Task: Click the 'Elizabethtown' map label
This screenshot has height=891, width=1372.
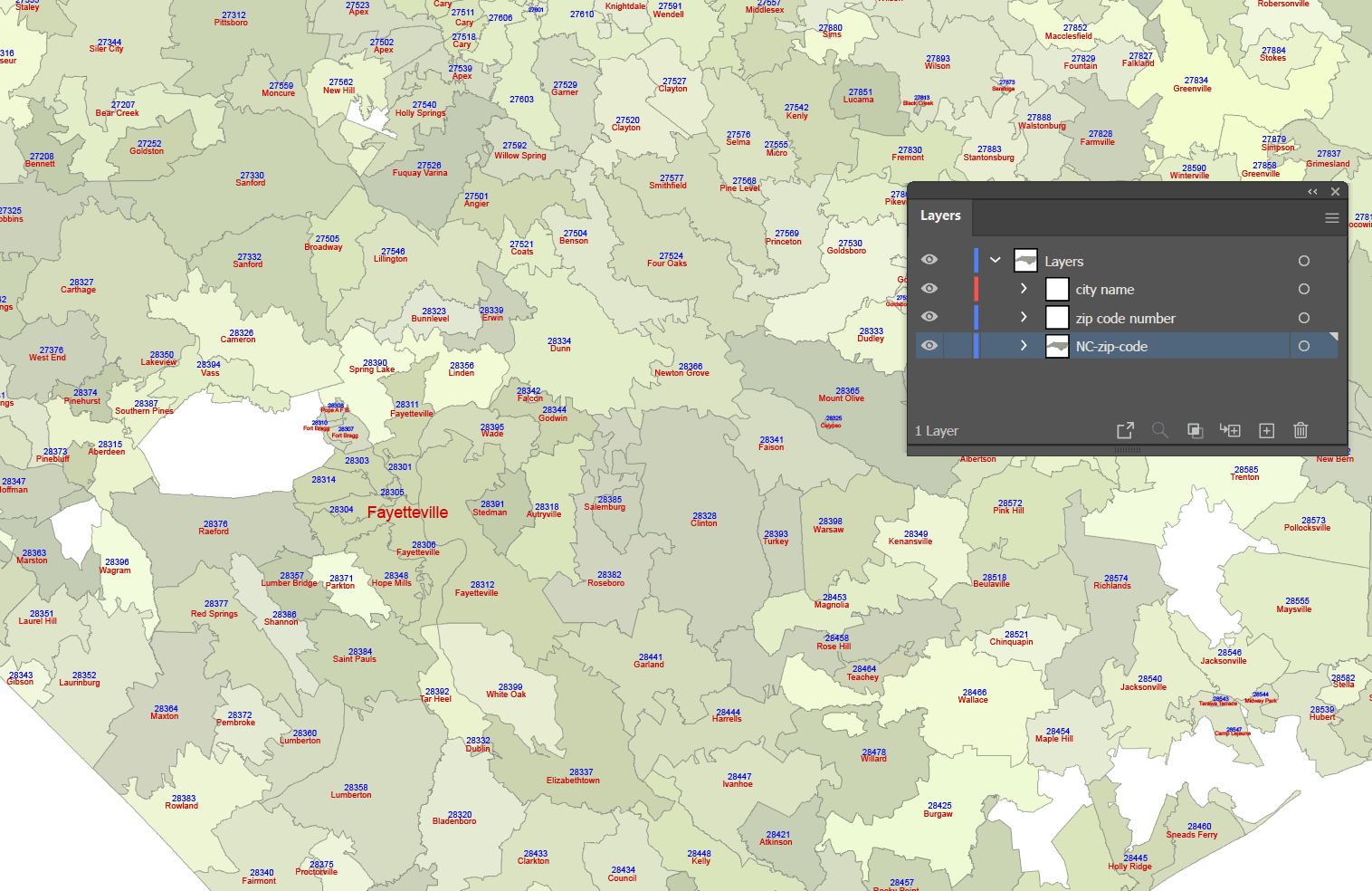Action: coord(573,781)
